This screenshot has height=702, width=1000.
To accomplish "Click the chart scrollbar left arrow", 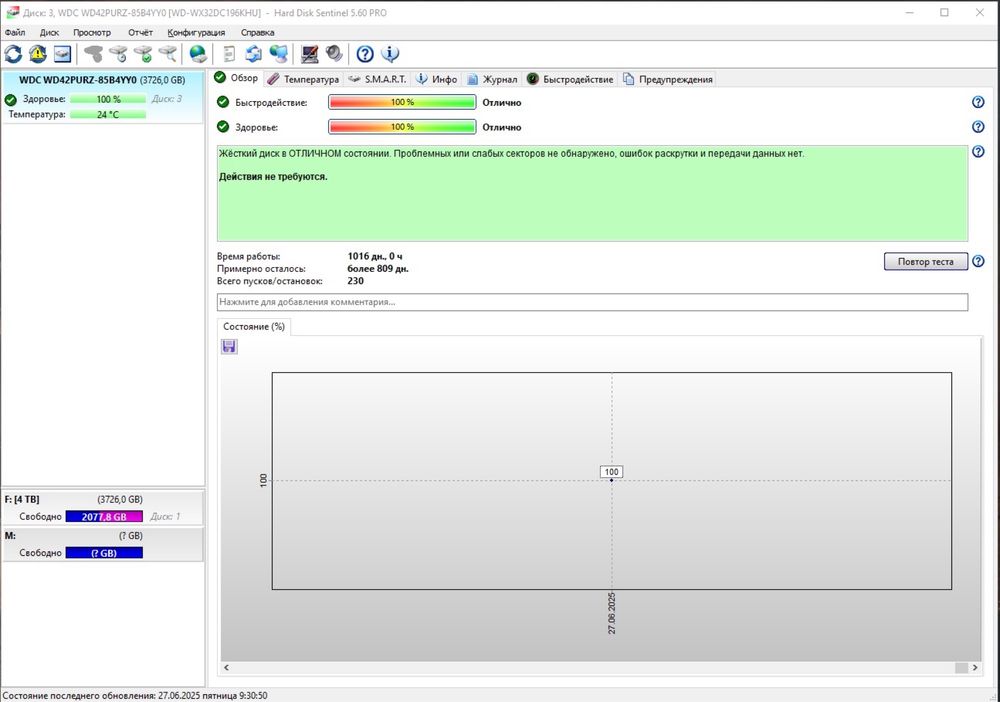I will (226, 668).
